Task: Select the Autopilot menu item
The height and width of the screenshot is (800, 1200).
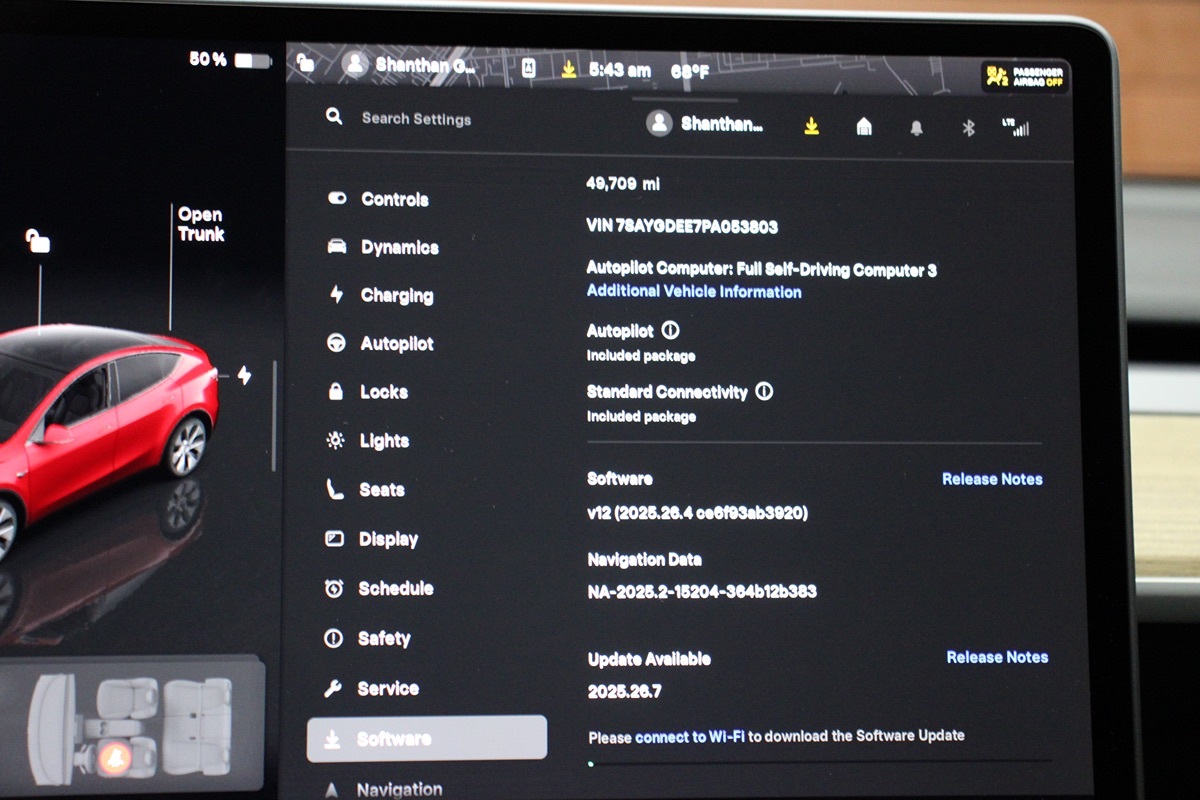Action: click(396, 343)
